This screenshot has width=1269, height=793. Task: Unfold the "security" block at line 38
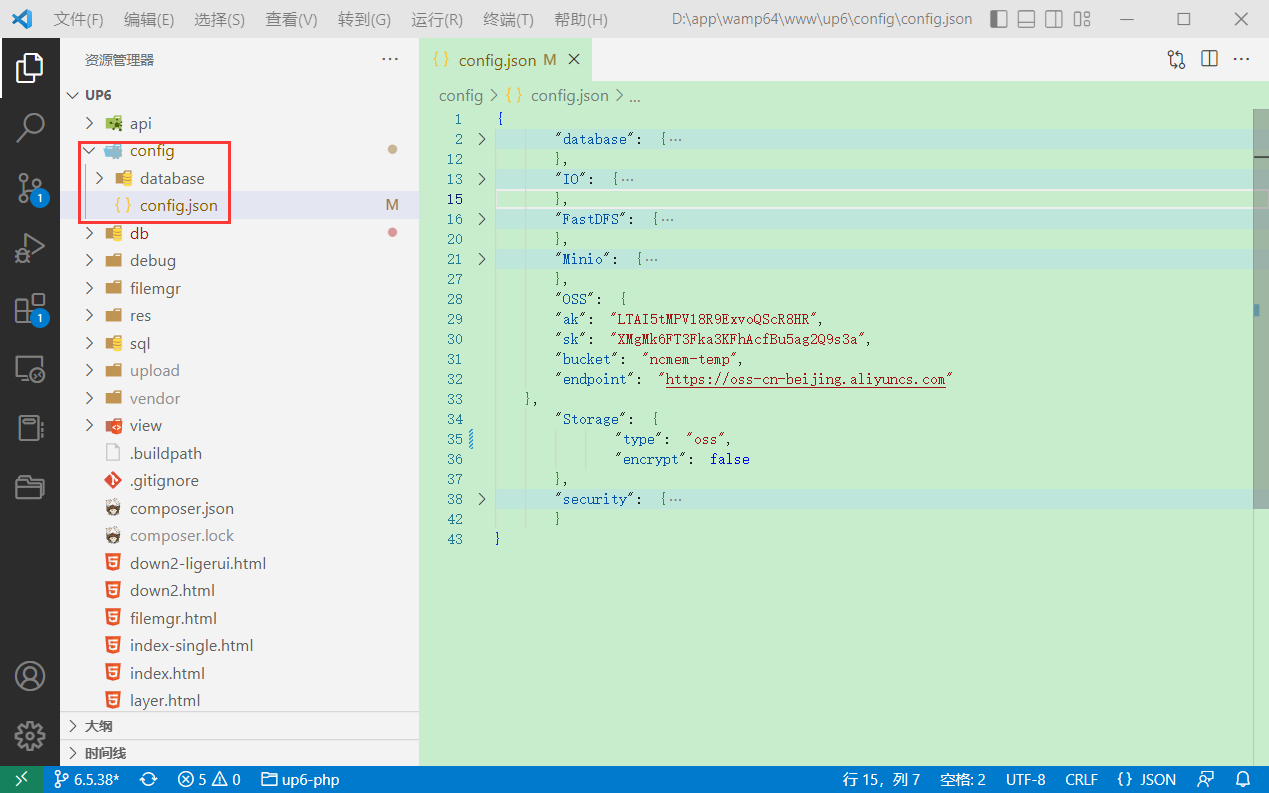click(x=481, y=499)
